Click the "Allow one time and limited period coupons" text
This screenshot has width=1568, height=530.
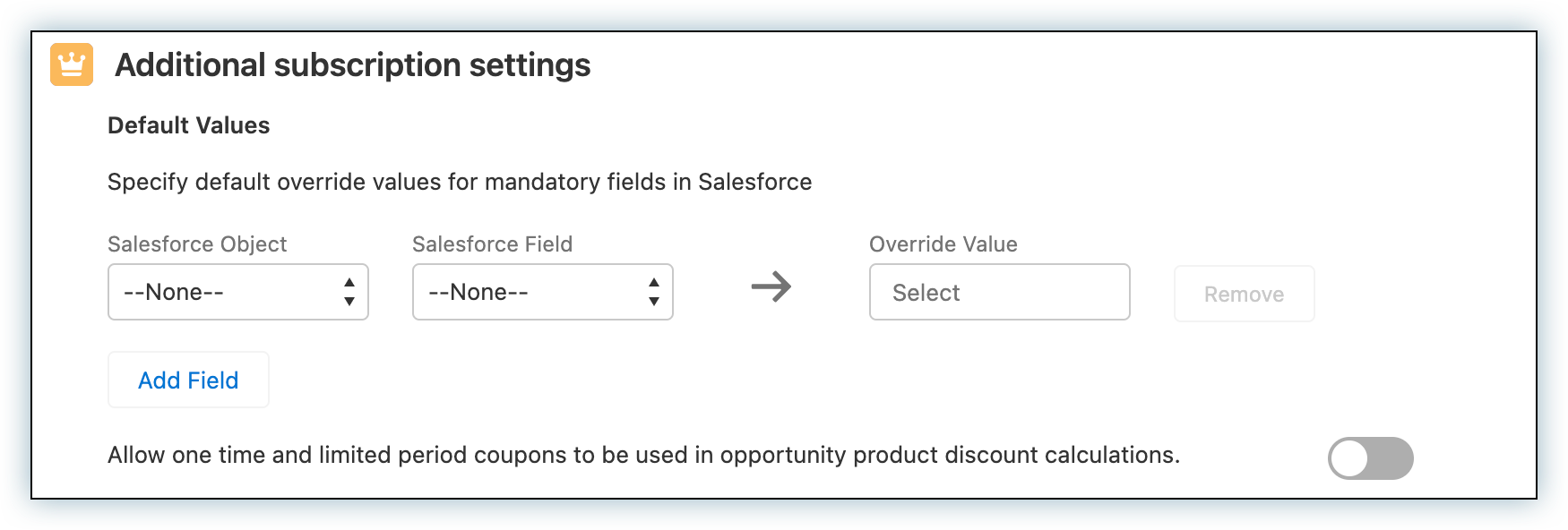coord(643,455)
